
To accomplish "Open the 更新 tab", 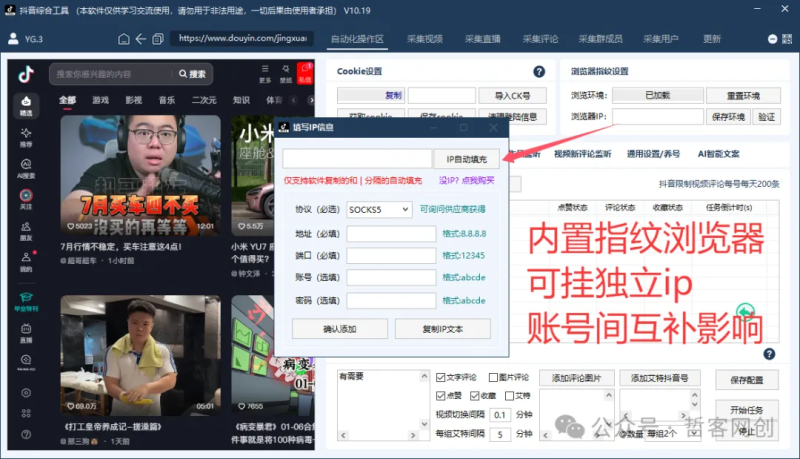I will pyautogui.click(x=711, y=39).
